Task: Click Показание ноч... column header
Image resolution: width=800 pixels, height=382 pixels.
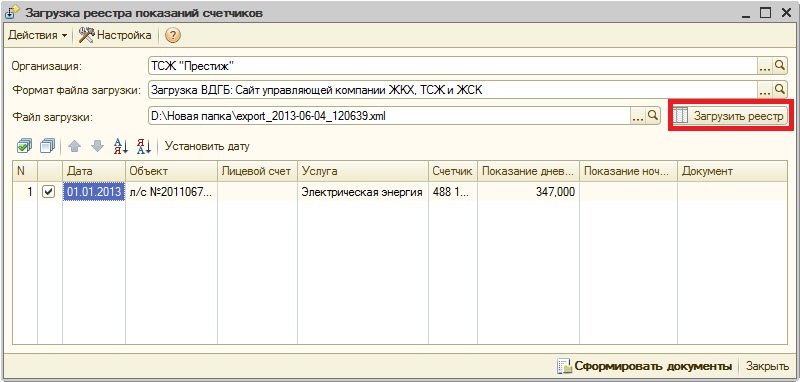Action: coord(629,171)
